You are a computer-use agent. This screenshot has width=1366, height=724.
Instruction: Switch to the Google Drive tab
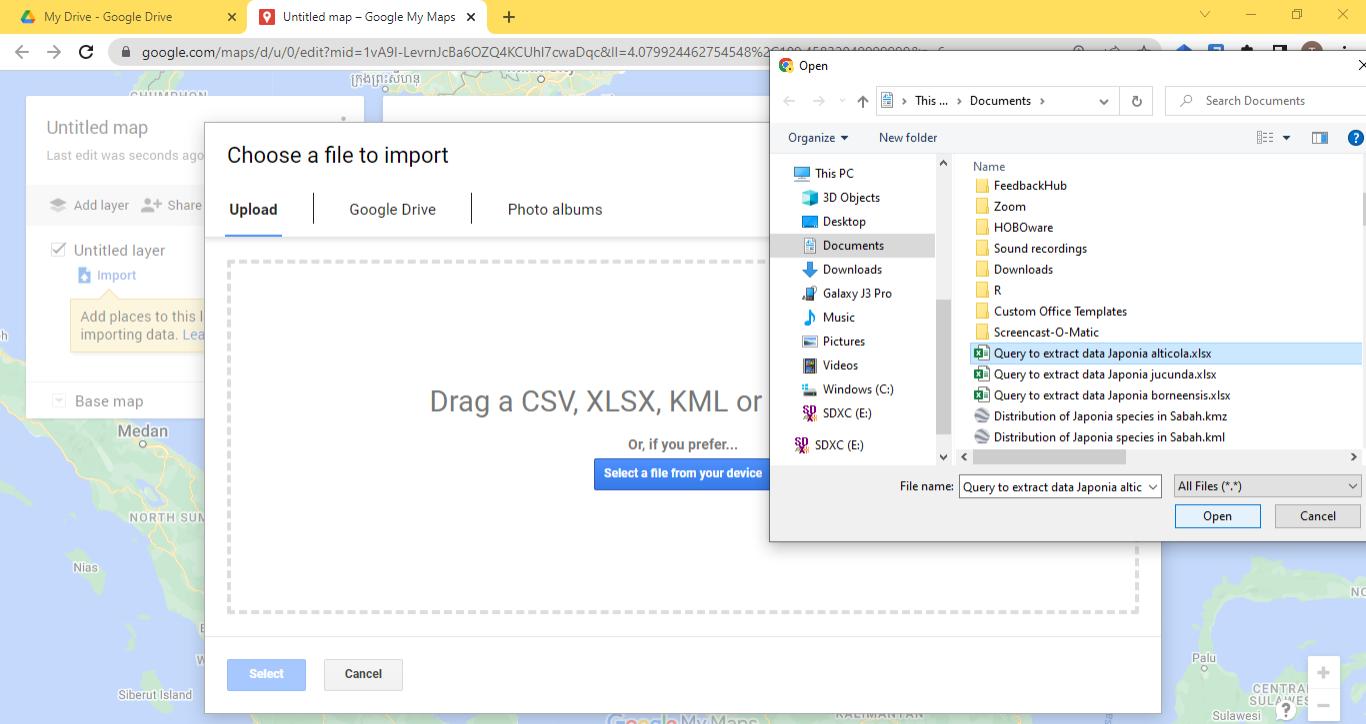pyautogui.click(x=392, y=209)
